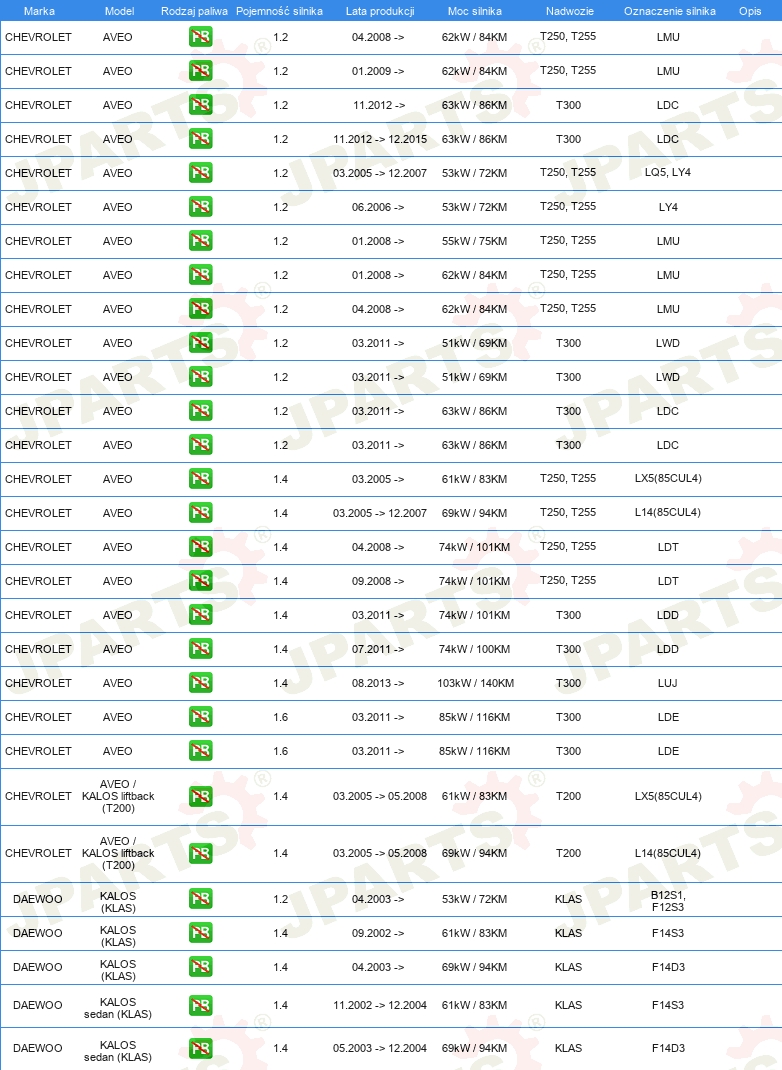Click the 74kW / 100KM power cell
Viewport: 782px width, 1070px height.
pyautogui.click(x=474, y=649)
